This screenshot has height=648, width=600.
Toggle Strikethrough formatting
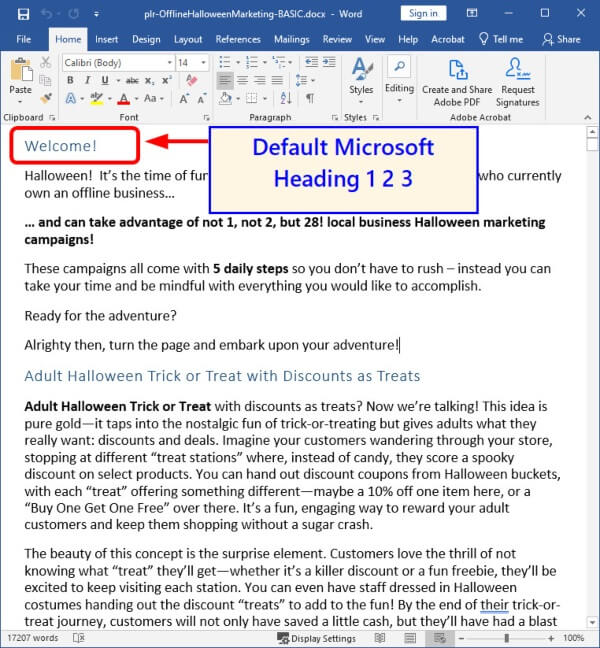point(132,80)
